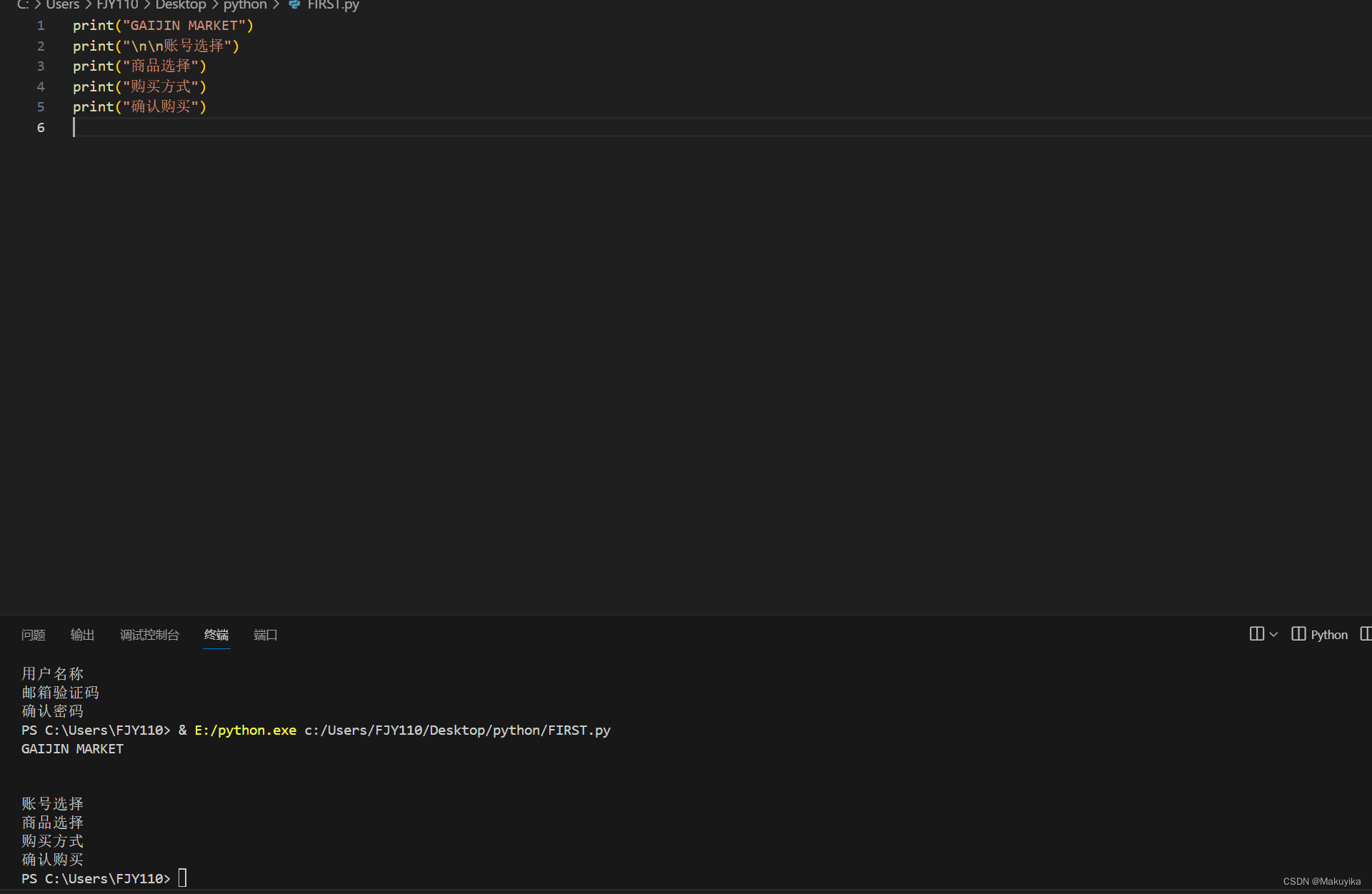Click the E:/python.exe path in terminal
Image resolution: width=1372 pixels, height=894 pixels.
245,730
